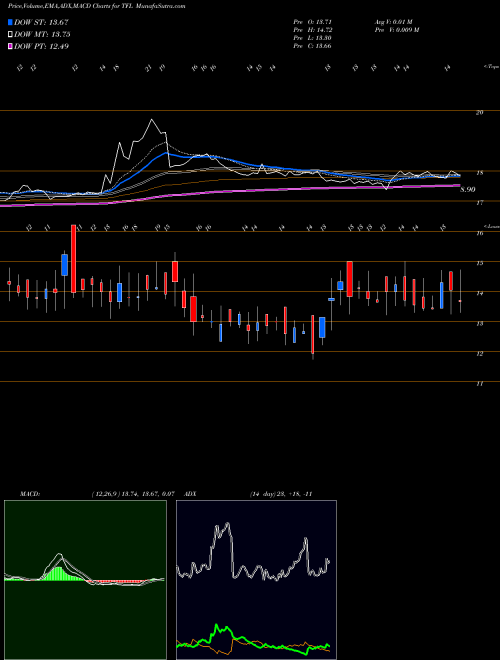Click the 'Pre H: 14.72' value
The width and height of the screenshot is (500, 660).
(x=314, y=29)
